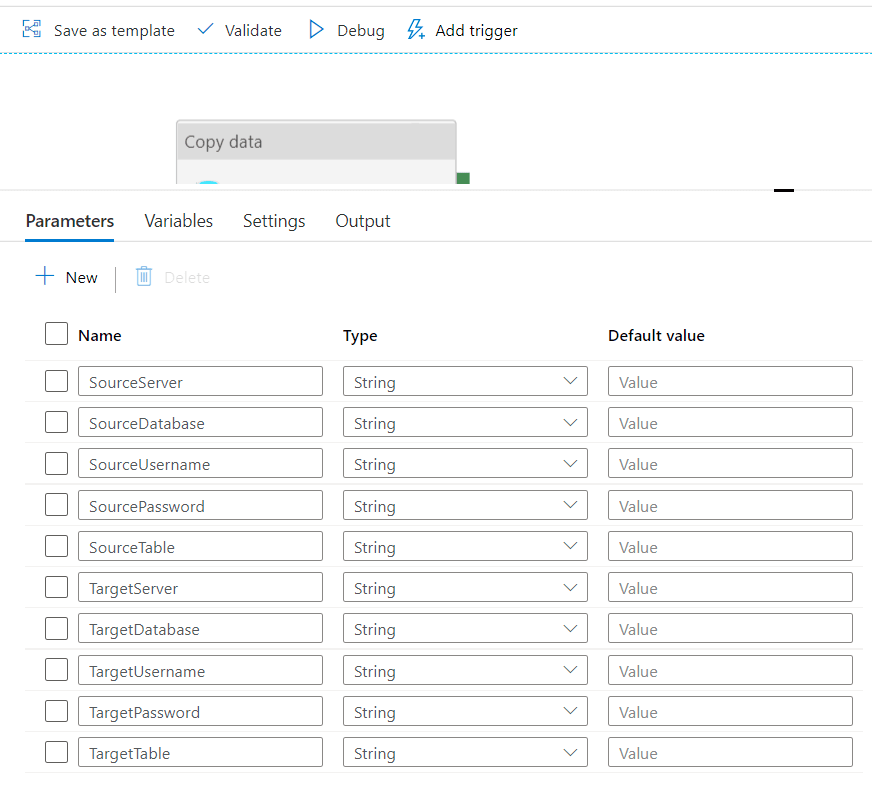The width and height of the screenshot is (872, 790).
Task: Click New to create a parameter
Action: coord(68,277)
